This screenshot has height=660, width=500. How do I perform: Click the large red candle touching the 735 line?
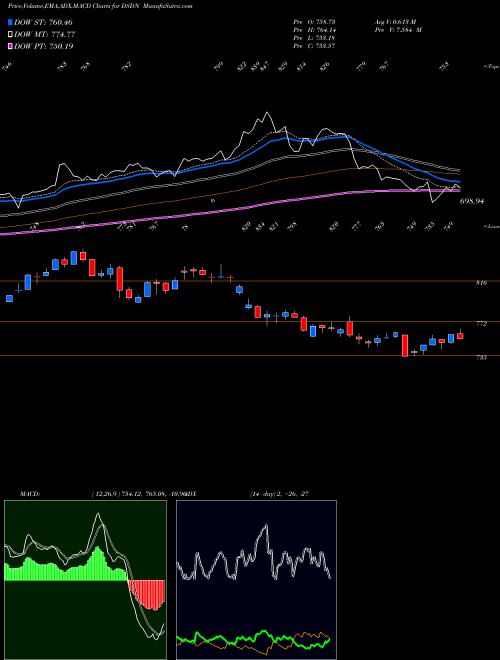[x=405, y=346]
